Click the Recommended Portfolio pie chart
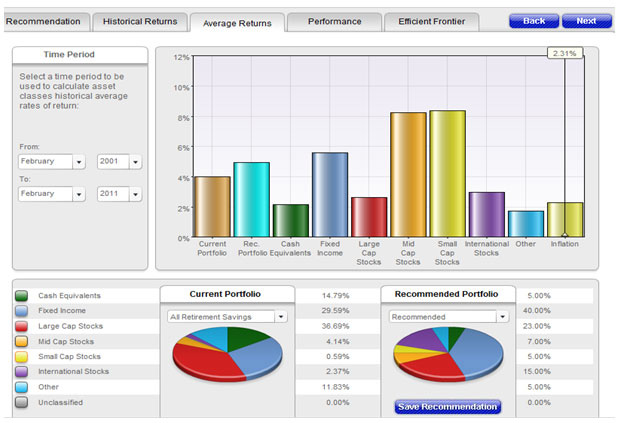This screenshot has height=423, width=621. click(448, 354)
